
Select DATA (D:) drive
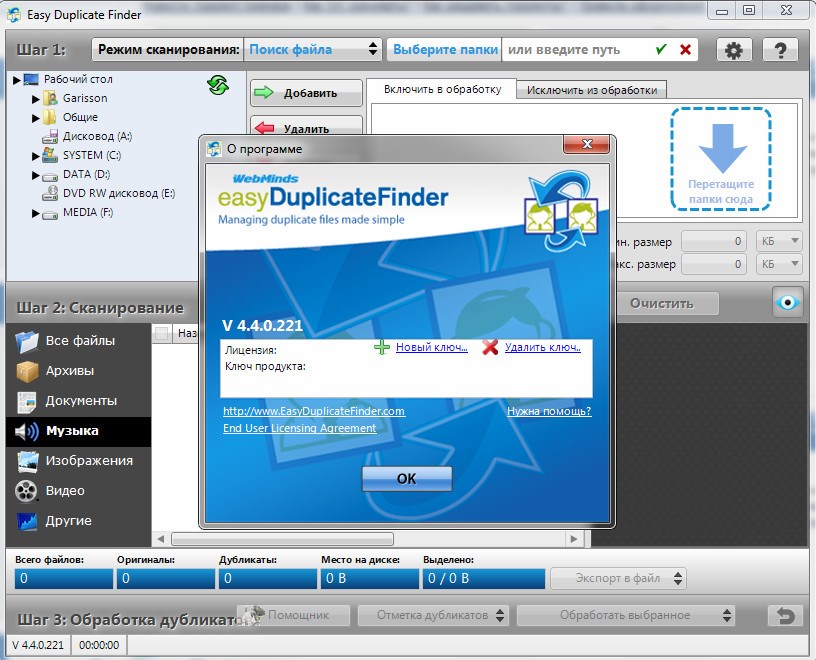point(86,174)
